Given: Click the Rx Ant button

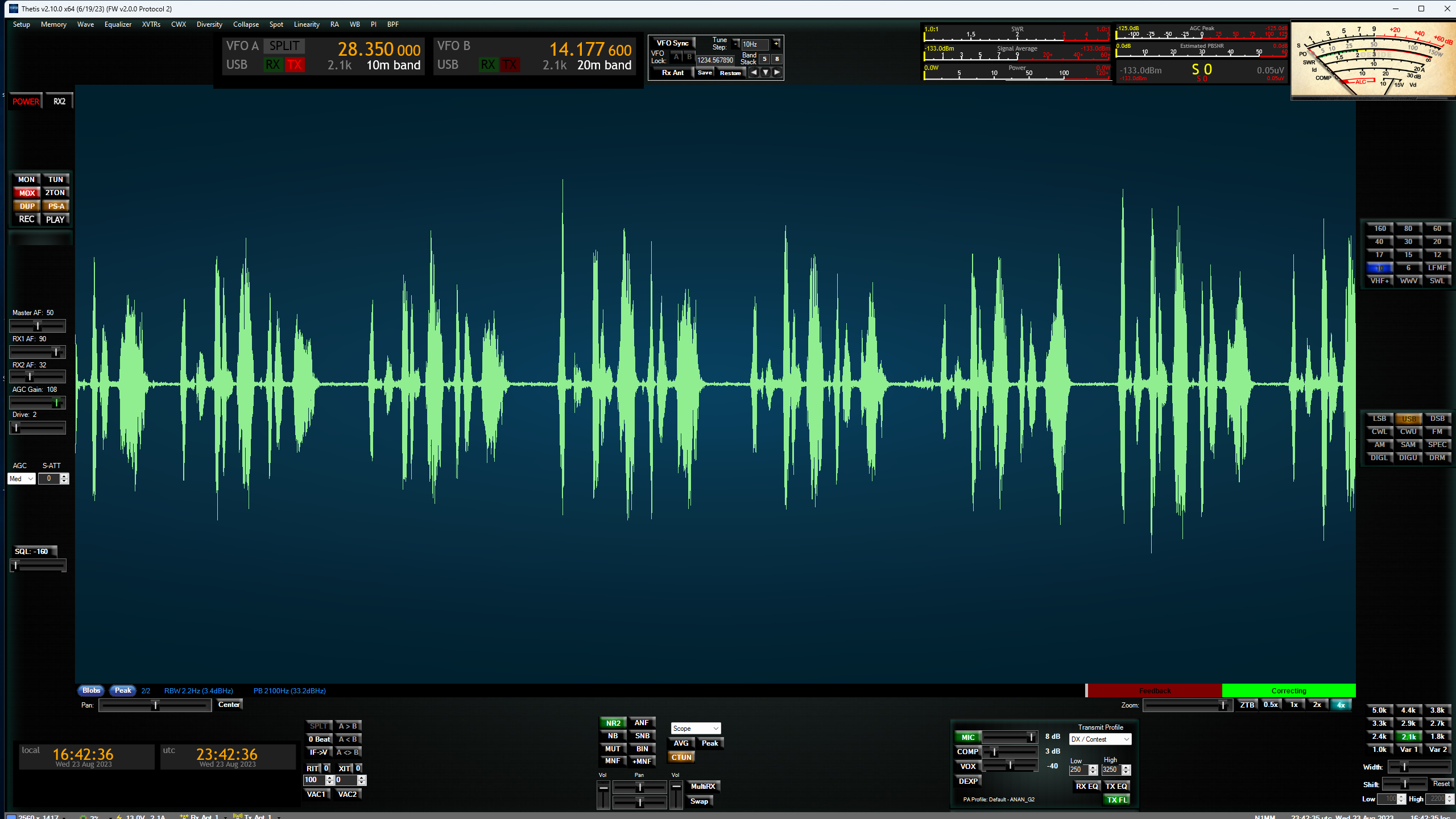Looking at the screenshot, I should pos(672,73).
